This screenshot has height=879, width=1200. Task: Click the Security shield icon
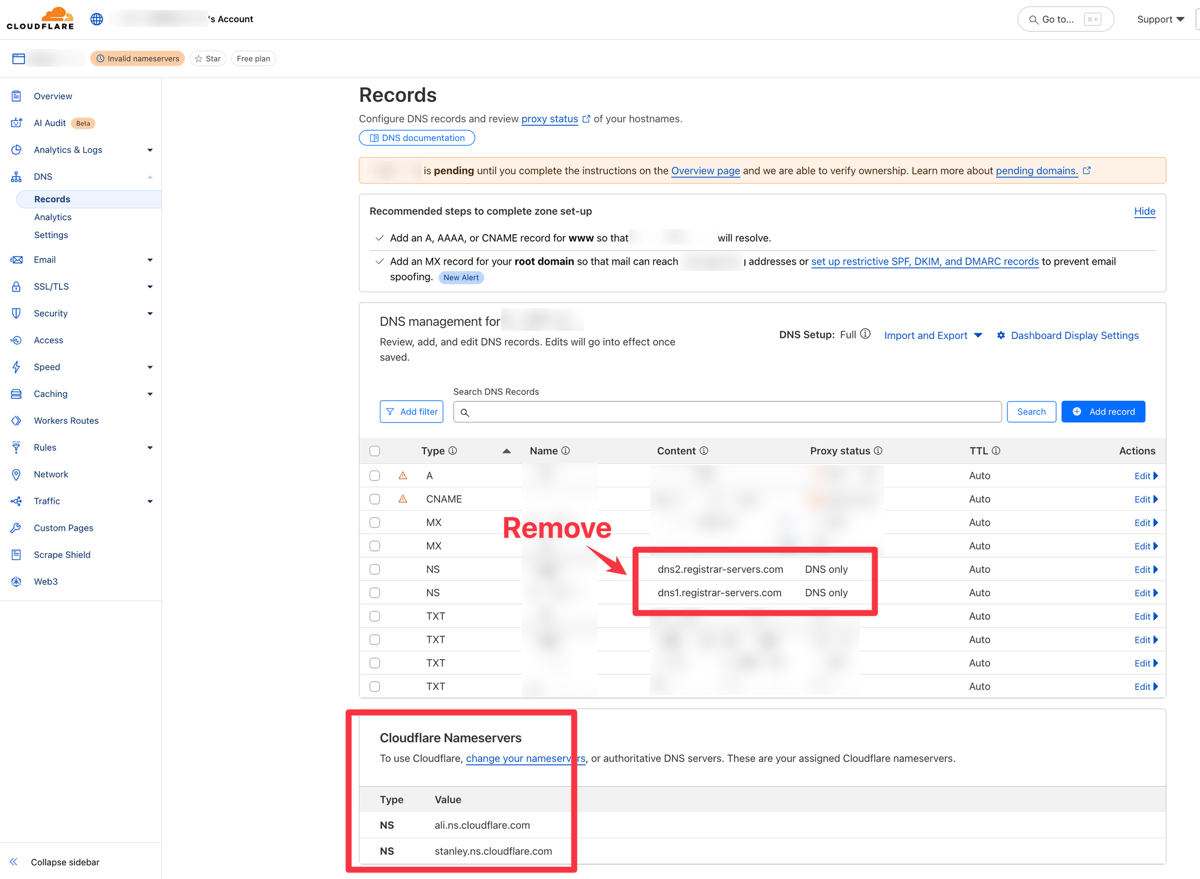point(16,313)
